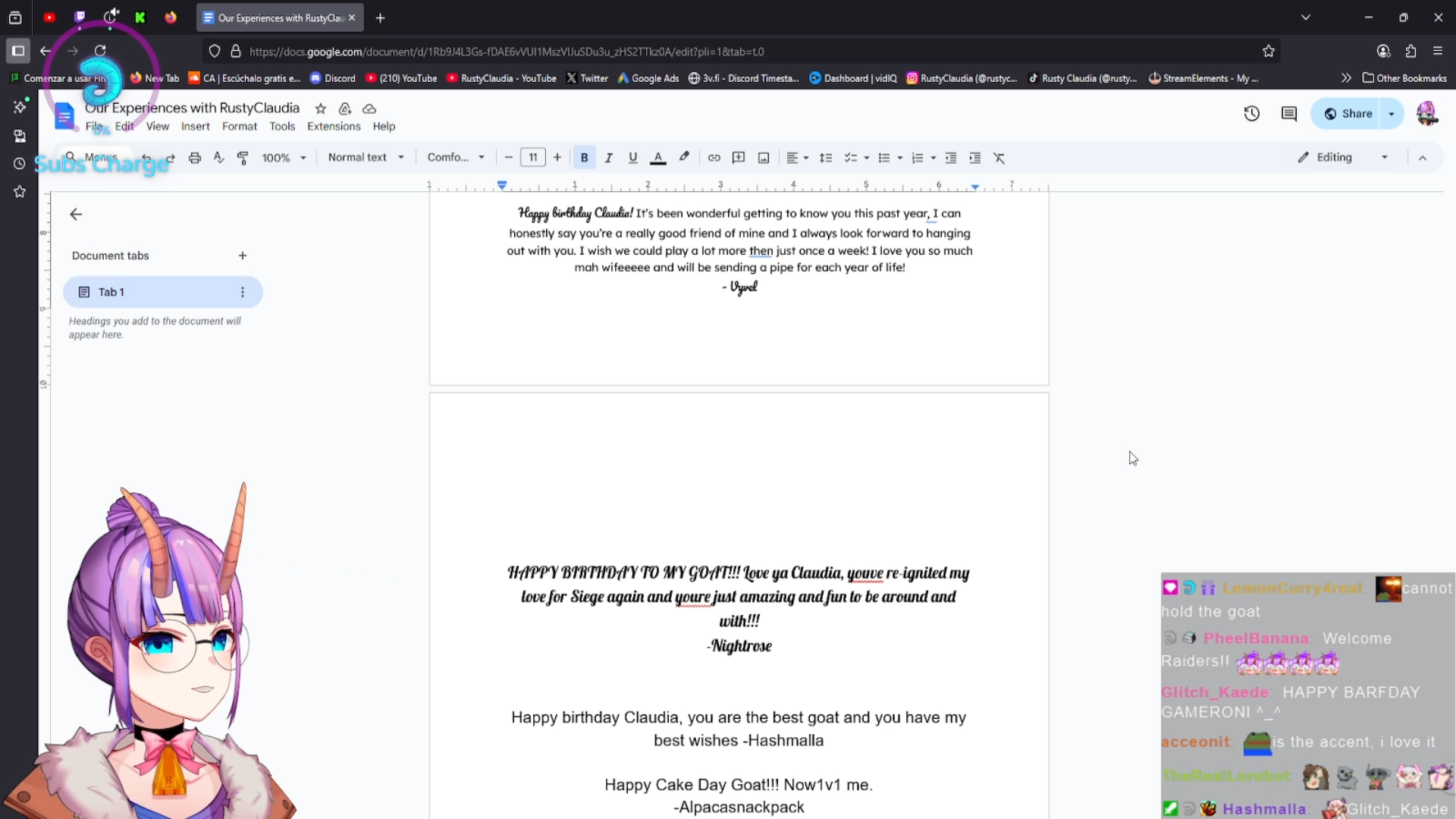Open the View menu

(158, 127)
